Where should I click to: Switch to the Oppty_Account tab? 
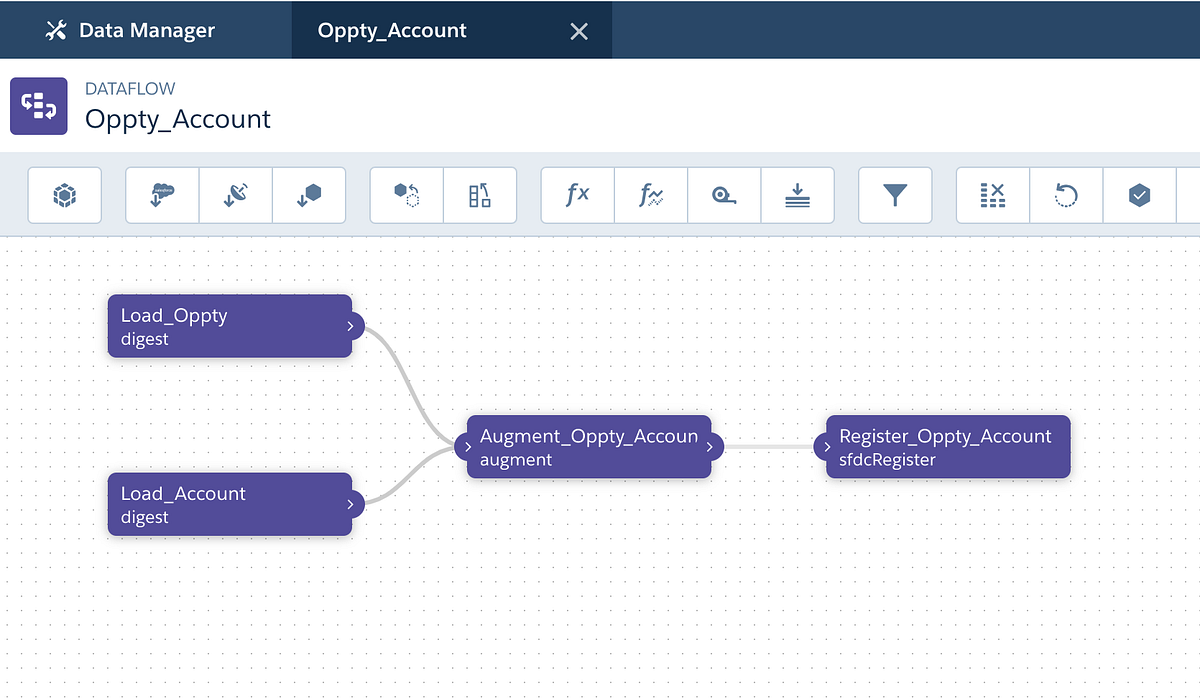coord(390,30)
